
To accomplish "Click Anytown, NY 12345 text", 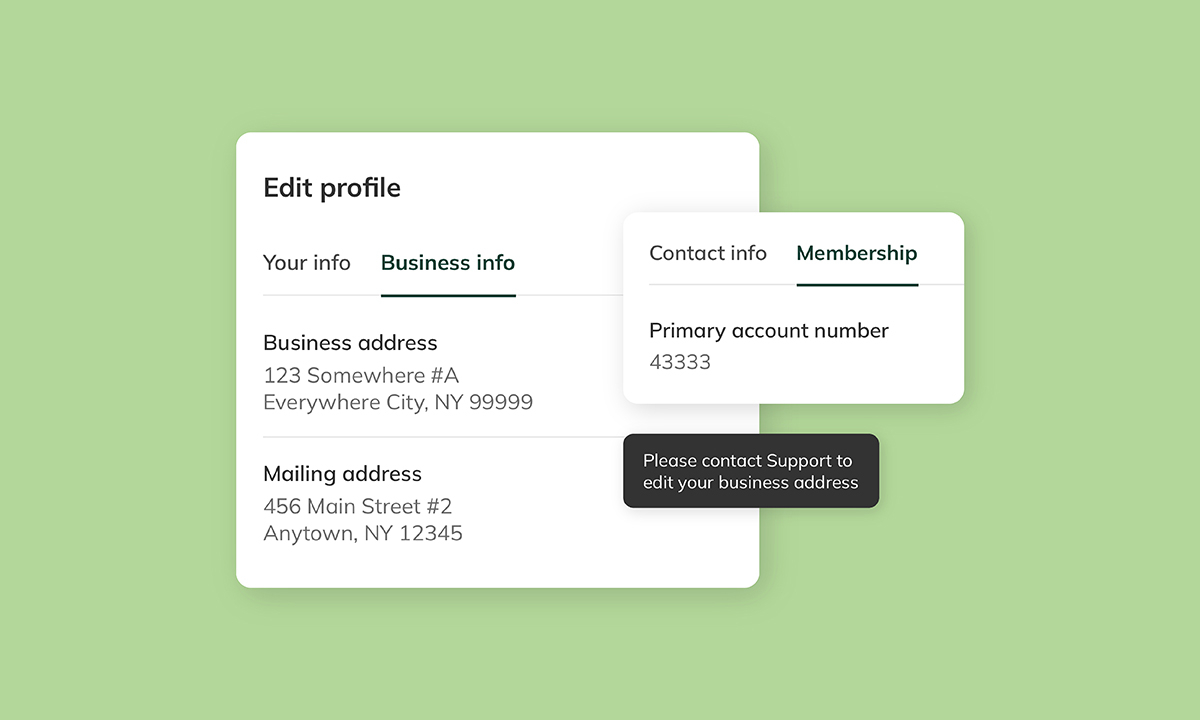I will 363,533.
